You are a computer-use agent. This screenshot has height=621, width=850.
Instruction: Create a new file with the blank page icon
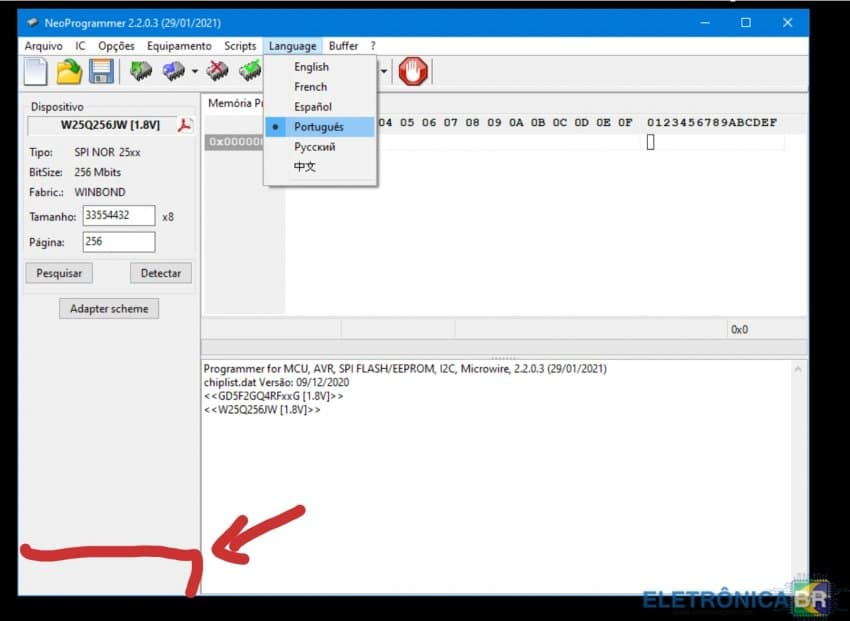tap(36, 72)
